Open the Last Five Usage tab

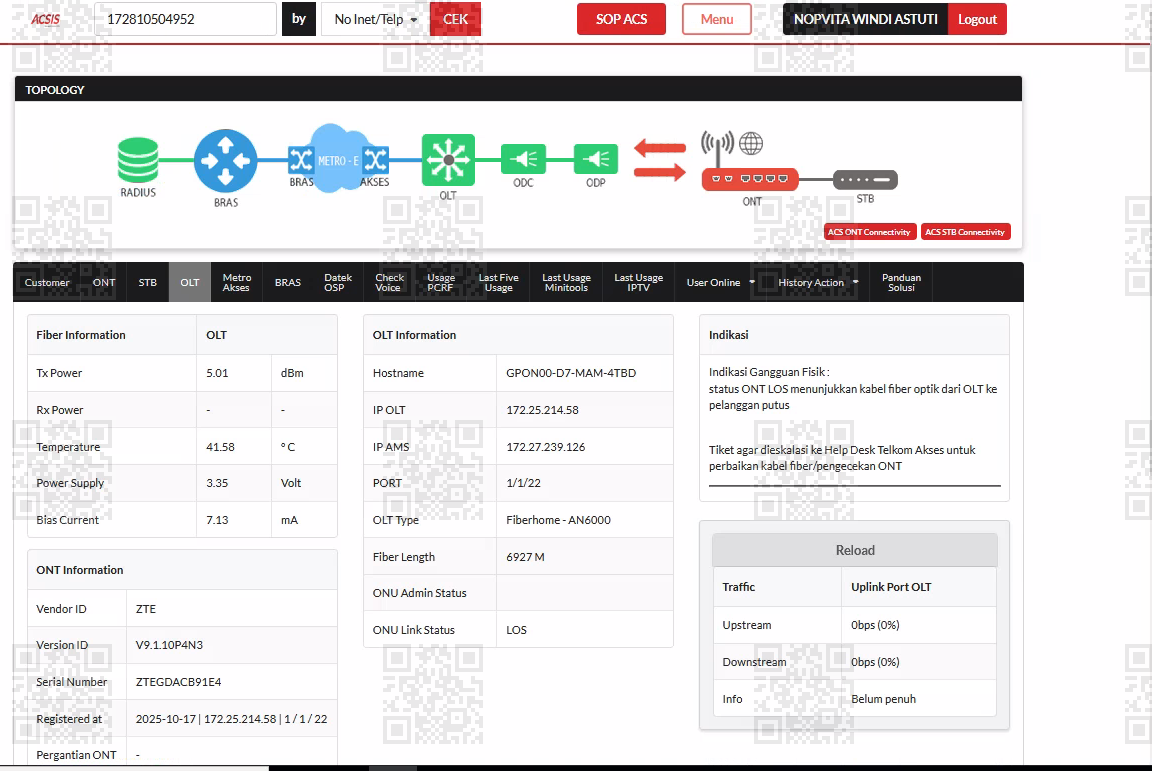point(498,282)
